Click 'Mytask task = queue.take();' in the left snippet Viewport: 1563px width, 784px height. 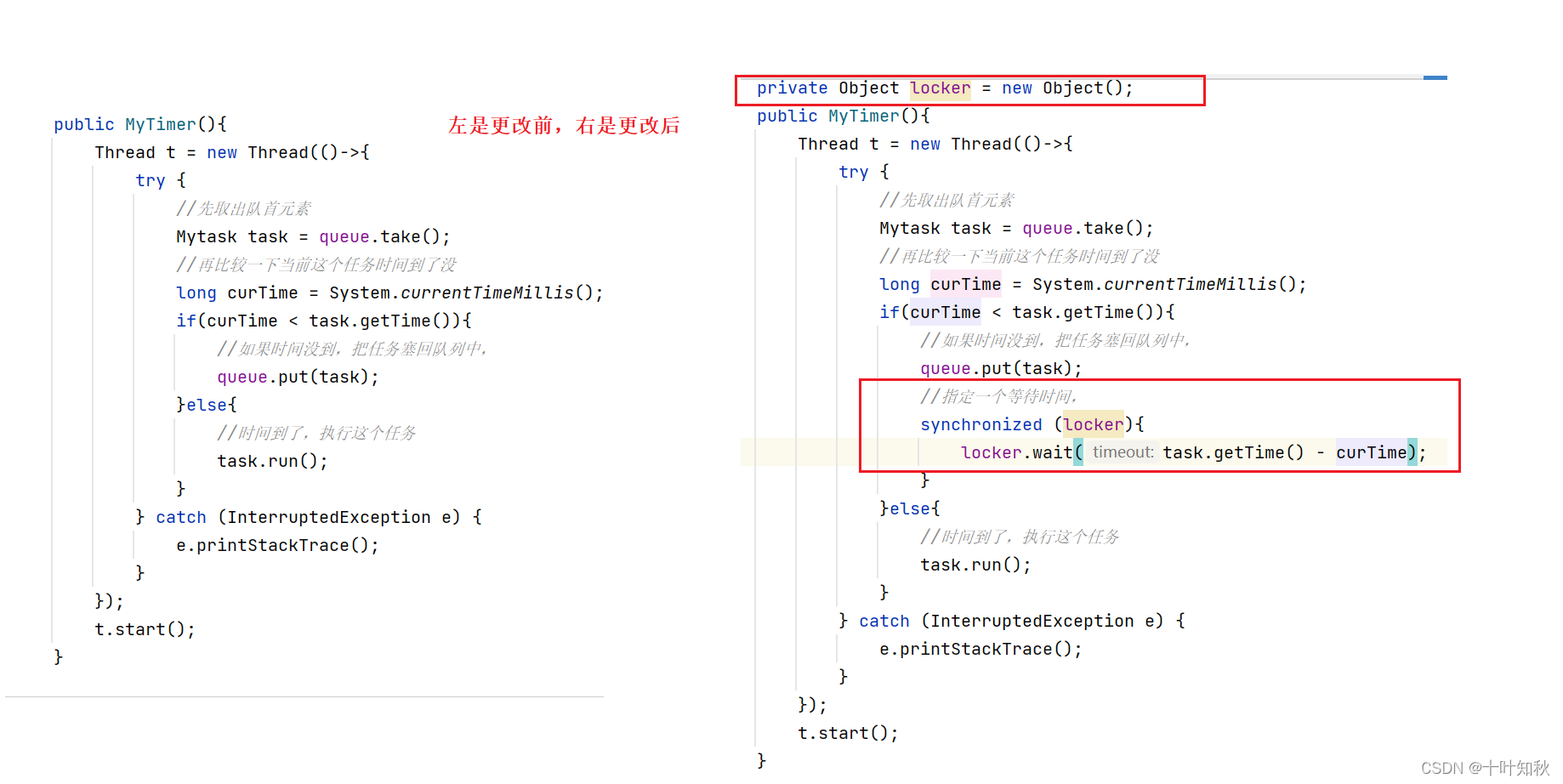point(313,237)
